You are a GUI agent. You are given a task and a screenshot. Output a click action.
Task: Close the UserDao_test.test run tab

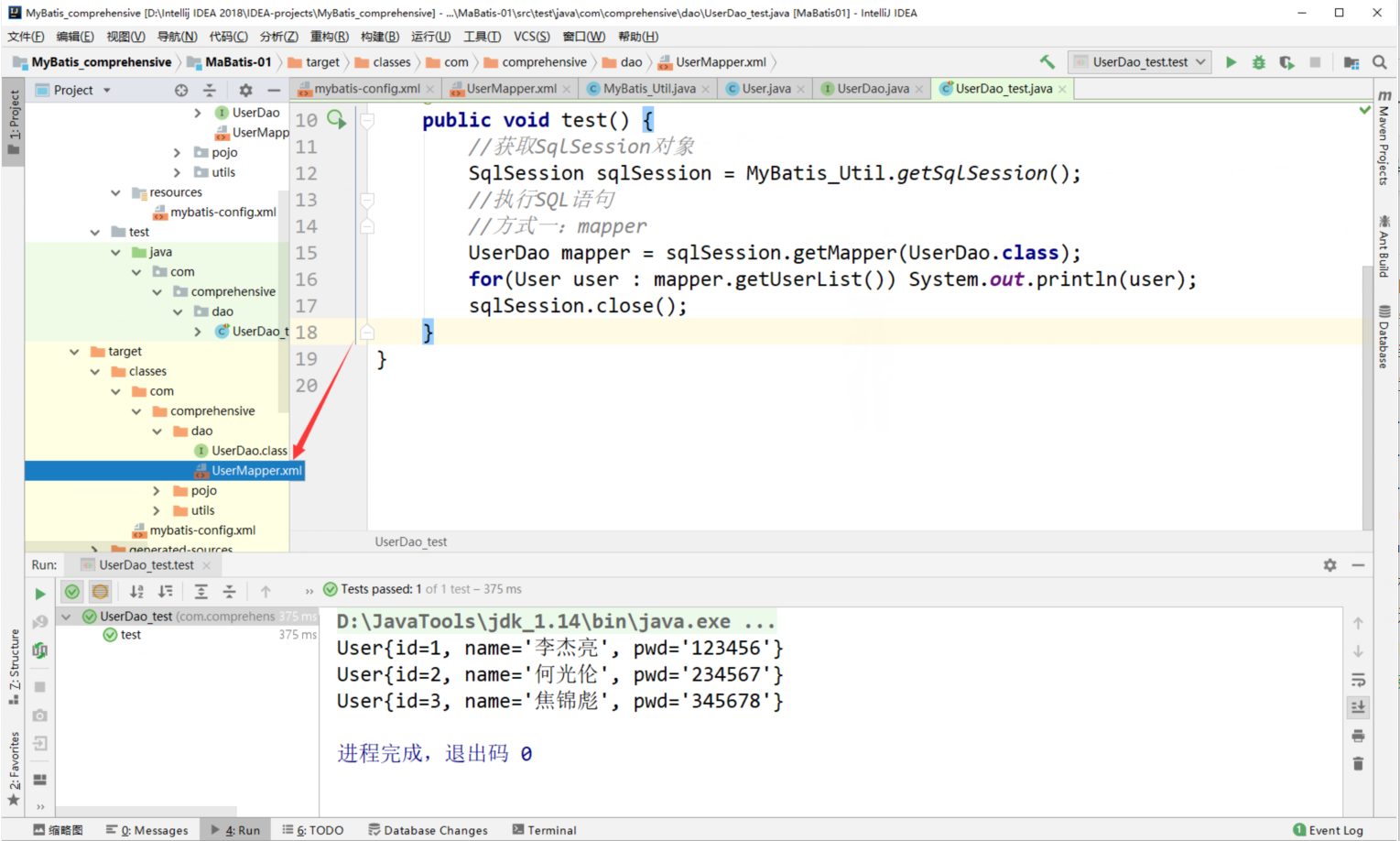pos(207,565)
